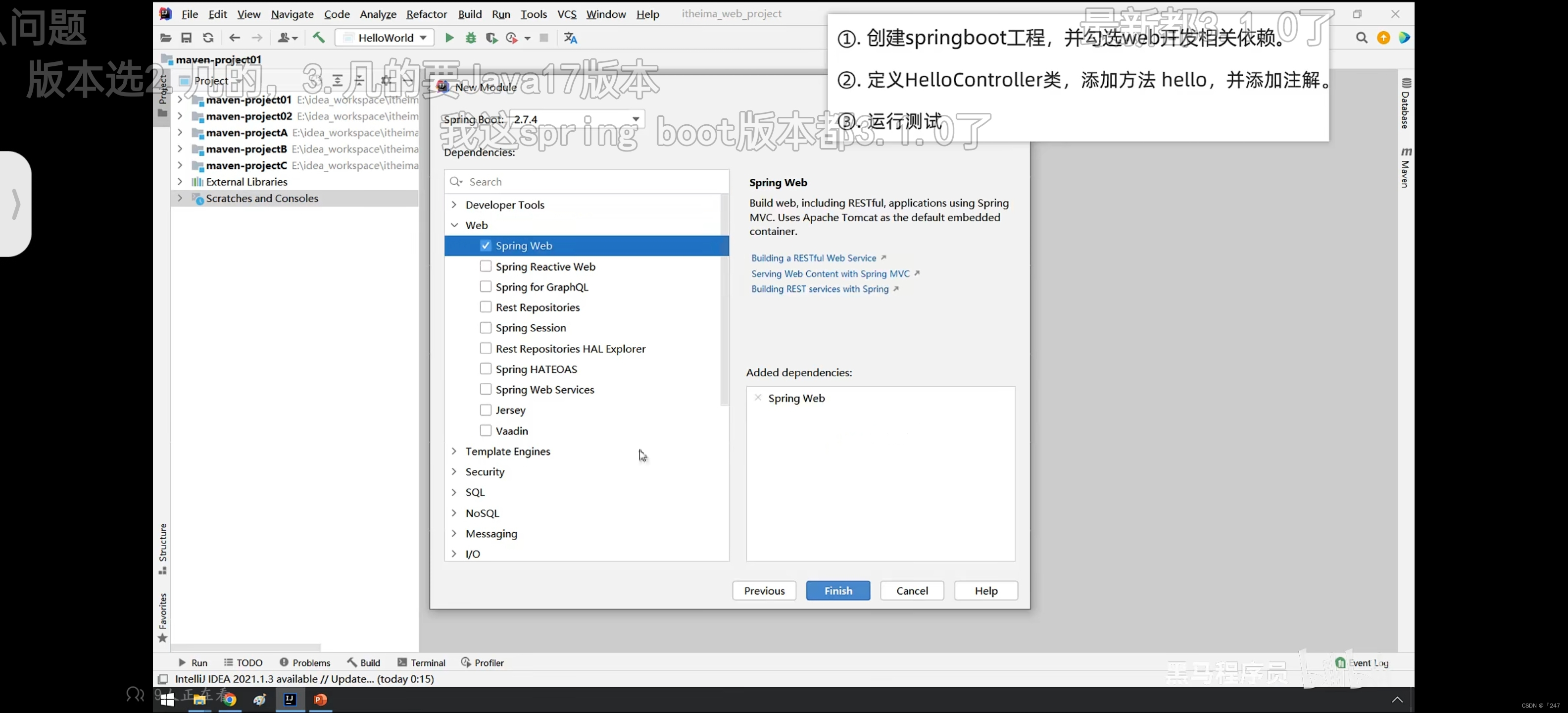Click the Finish button to create module

pos(838,590)
